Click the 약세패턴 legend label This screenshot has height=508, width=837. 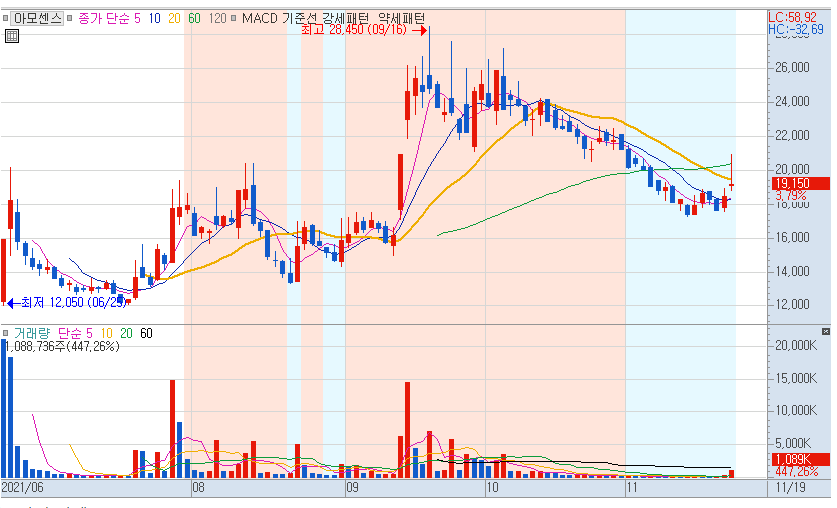(x=401, y=19)
